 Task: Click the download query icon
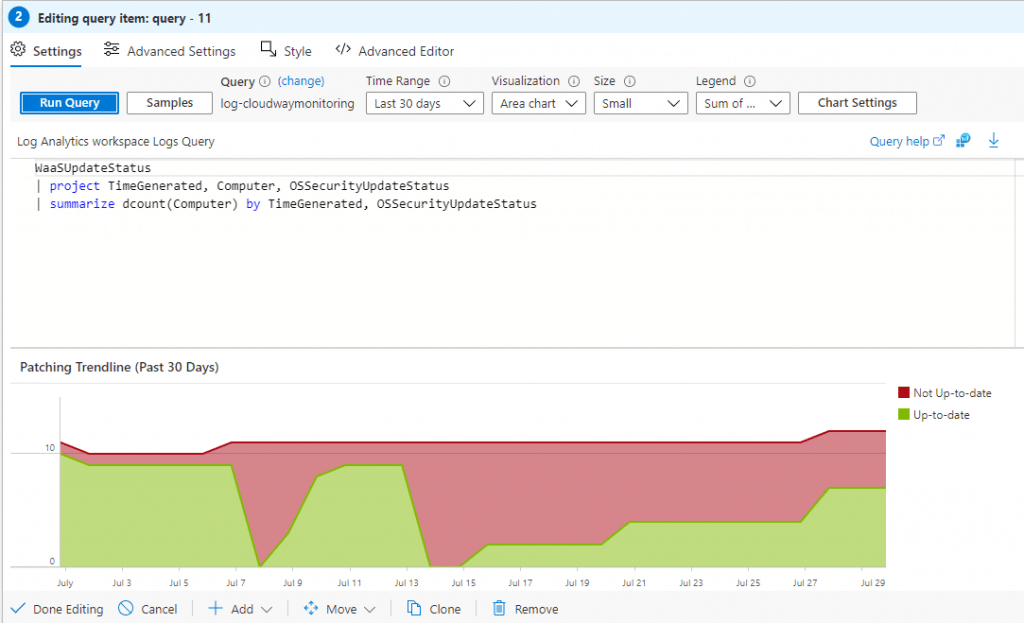993,140
